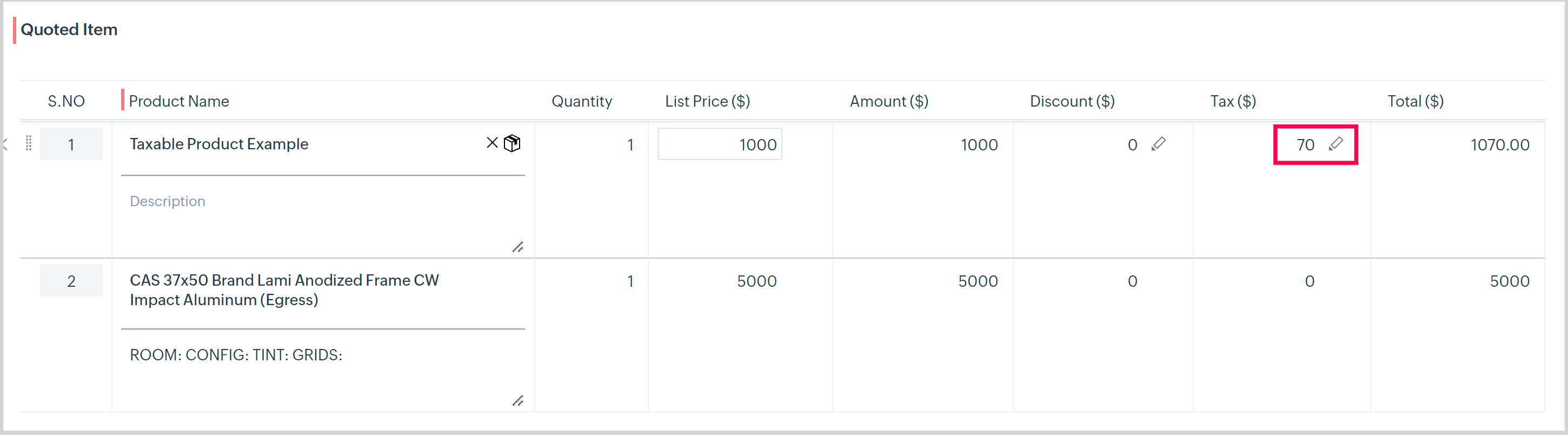Image resolution: width=1568 pixels, height=435 pixels.
Task: Click the left collapse chevron at row edge
Action: point(5,144)
